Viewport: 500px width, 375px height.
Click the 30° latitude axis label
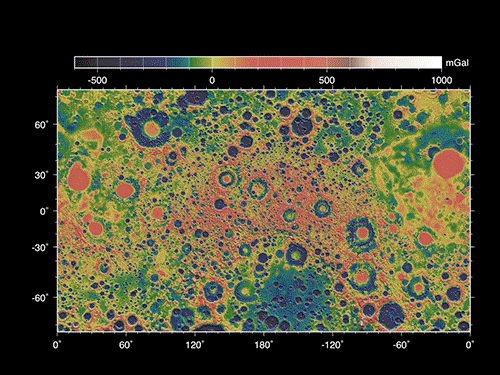[42, 175]
